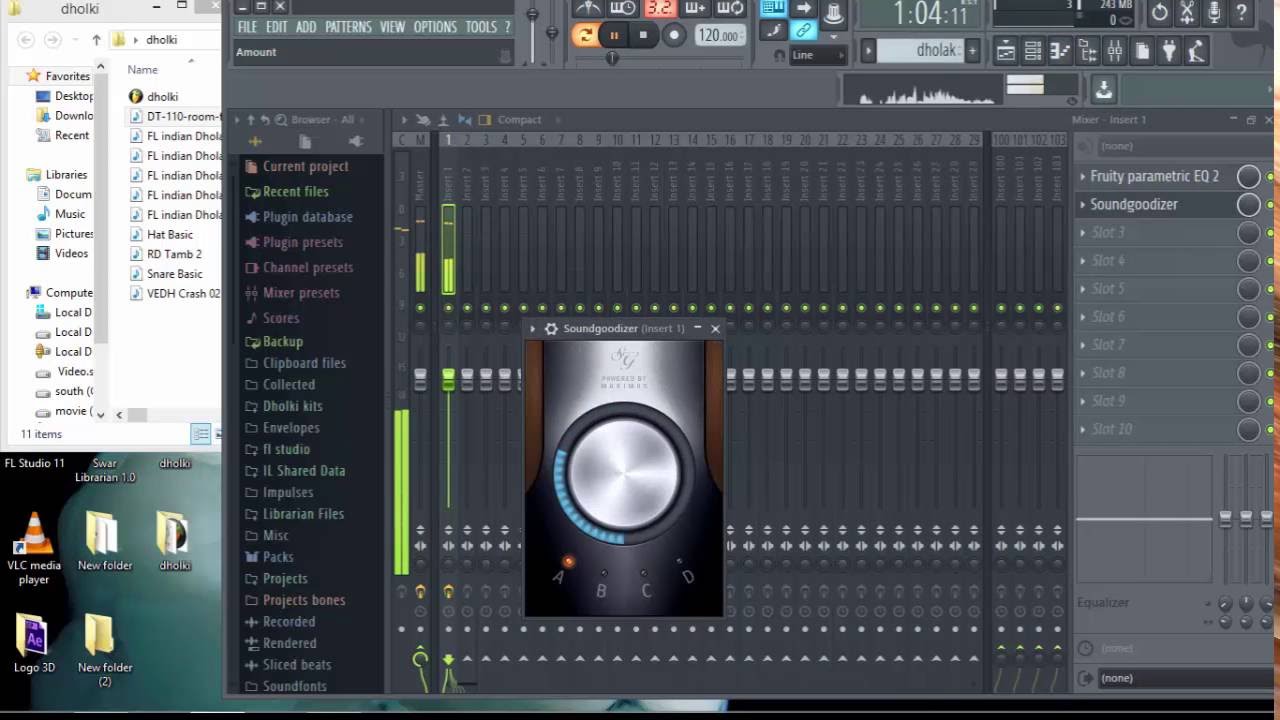The width and height of the screenshot is (1280, 720).
Task: Click the metronome icon
Action: coord(588,8)
